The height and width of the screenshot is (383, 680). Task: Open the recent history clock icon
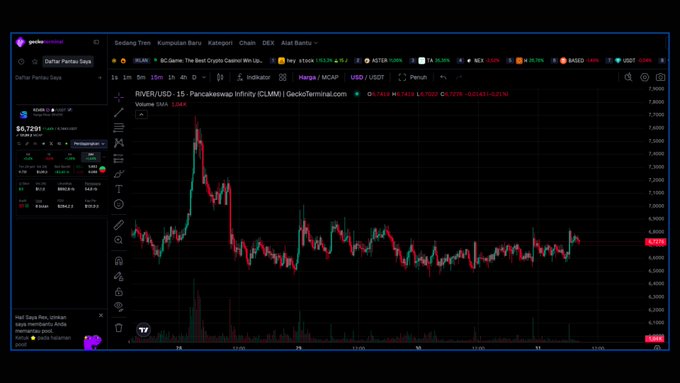point(21,62)
